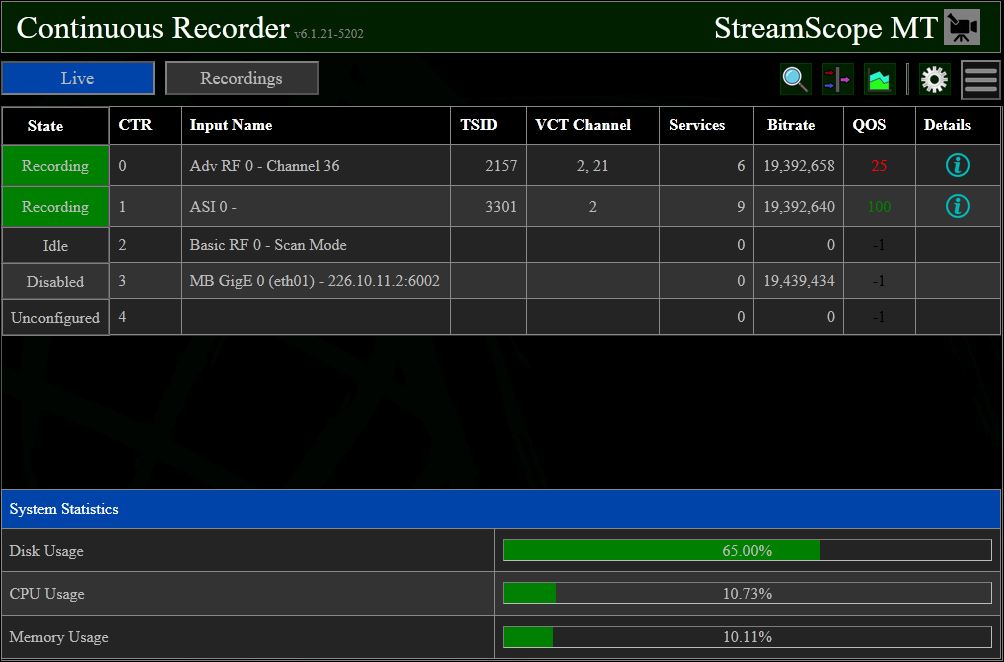Image resolution: width=1004 pixels, height=662 pixels.
Task: Click the CPU Usage 10.73% bar
Action: pyautogui.click(x=747, y=593)
